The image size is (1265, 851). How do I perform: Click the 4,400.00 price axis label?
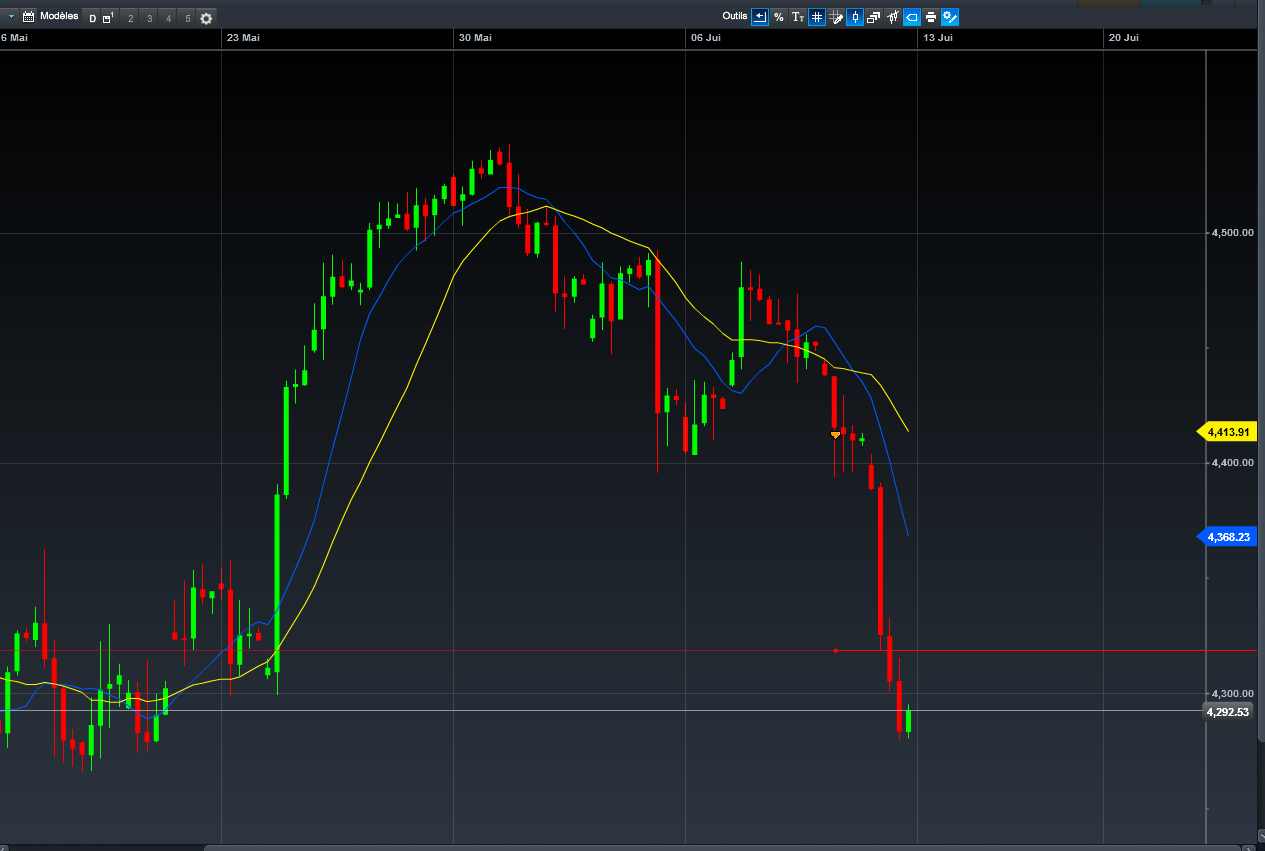point(1232,463)
